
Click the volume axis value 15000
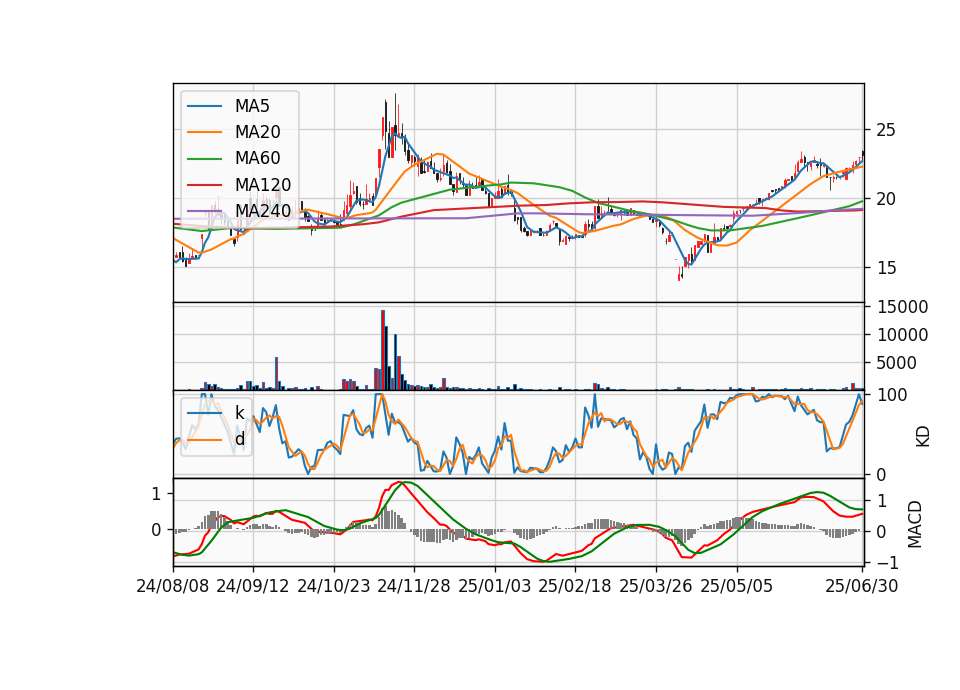(x=902, y=307)
